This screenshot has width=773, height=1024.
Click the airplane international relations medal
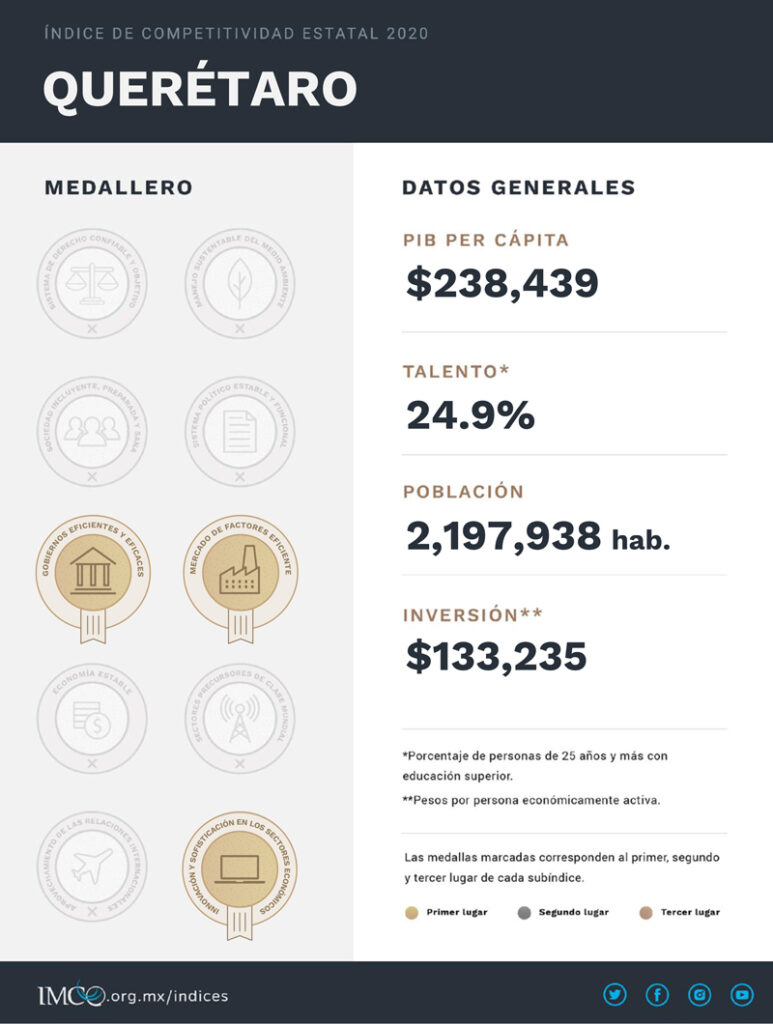pyautogui.click(x=92, y=866)
